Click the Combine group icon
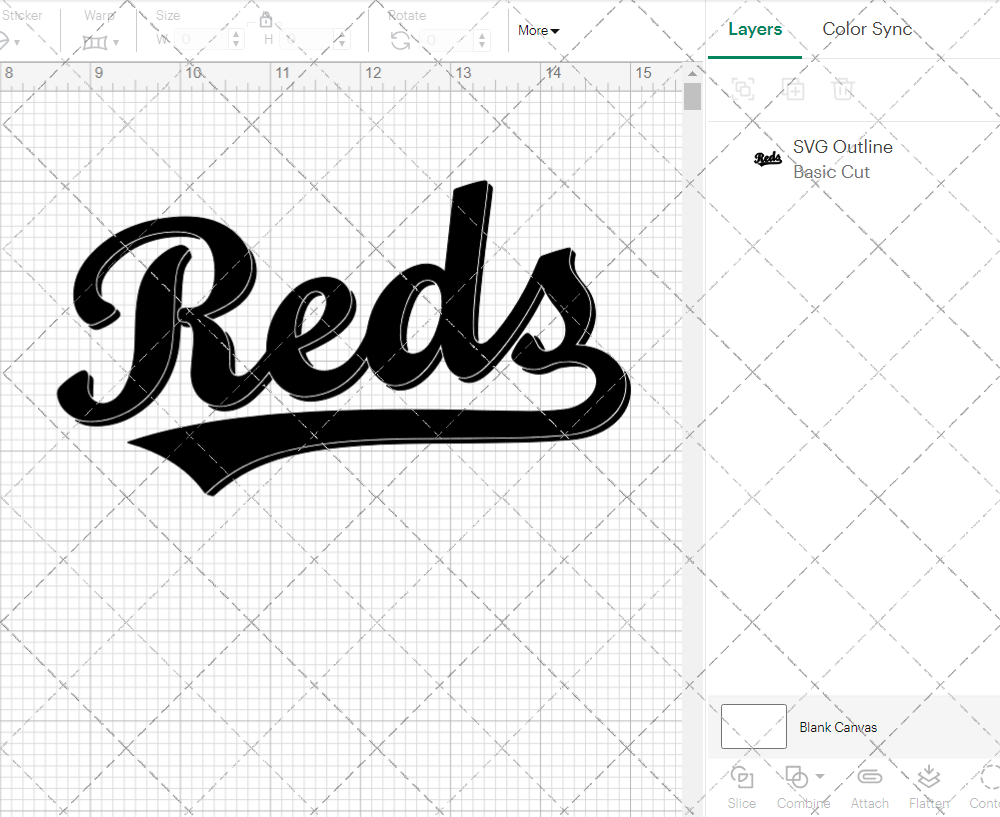The width and height of the screenshot is (1000, 817). click(797, 777)
